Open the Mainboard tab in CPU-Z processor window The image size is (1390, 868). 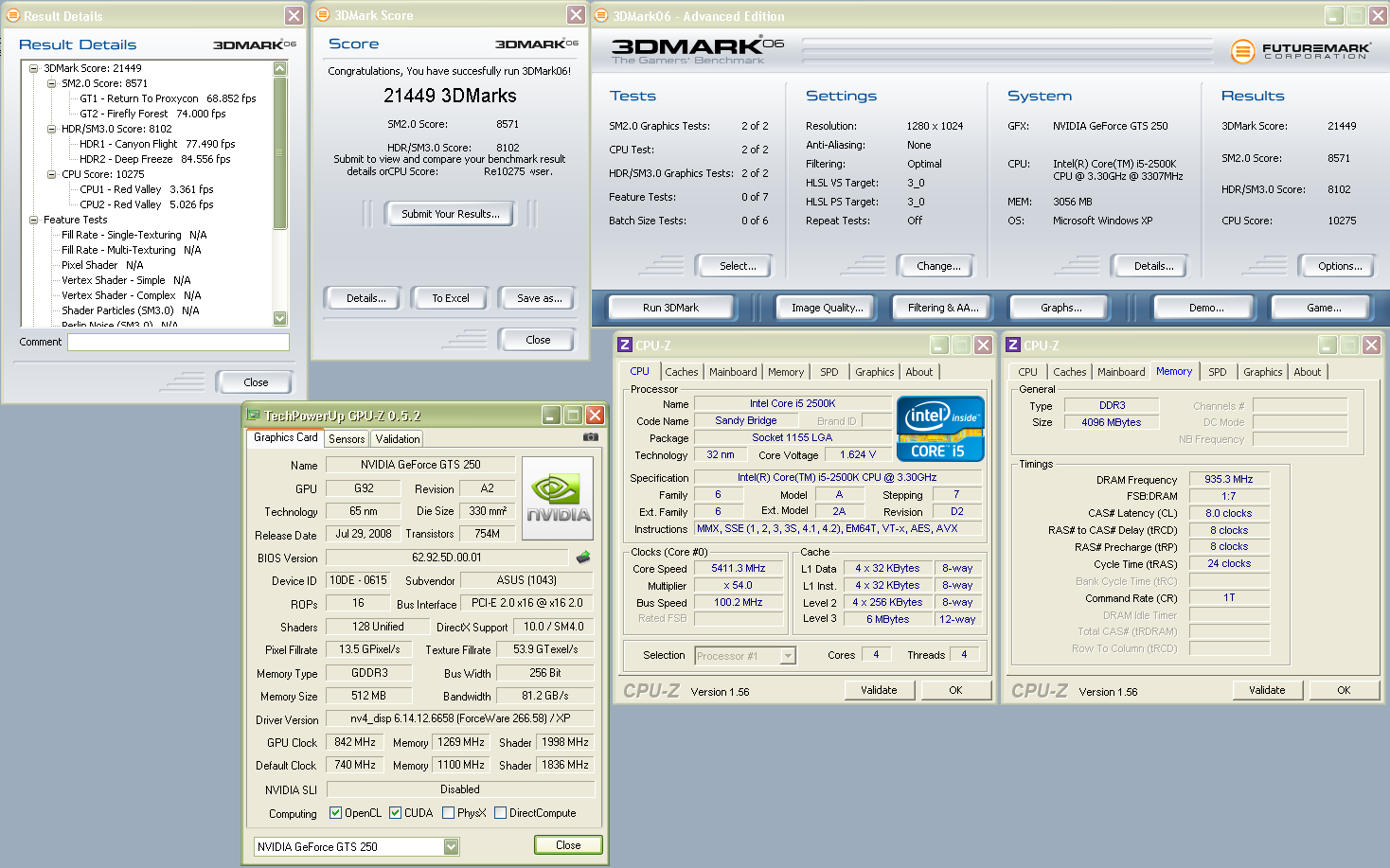733,372
